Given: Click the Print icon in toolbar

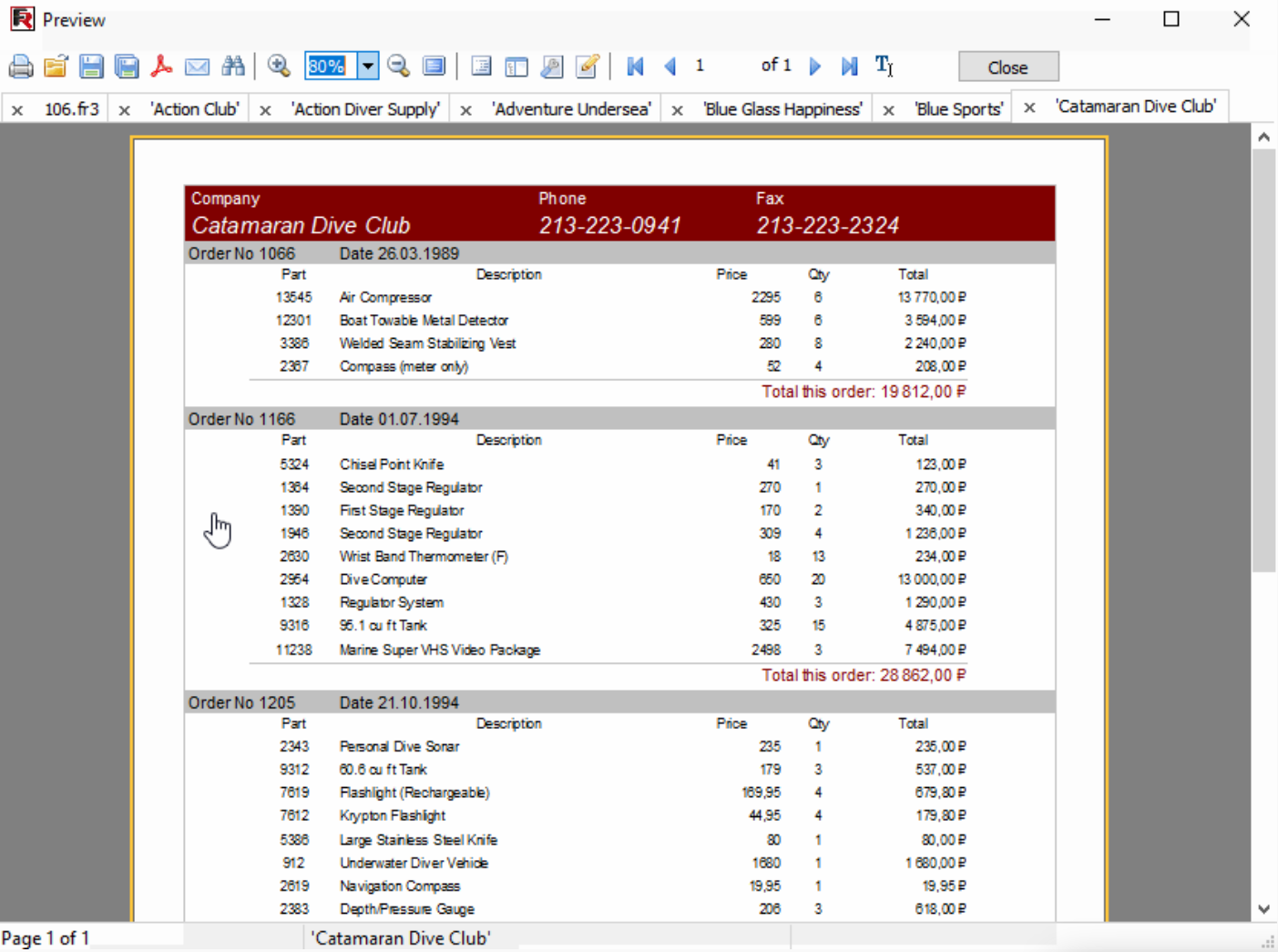Looking at the screenshot, I should pos(20,67).
